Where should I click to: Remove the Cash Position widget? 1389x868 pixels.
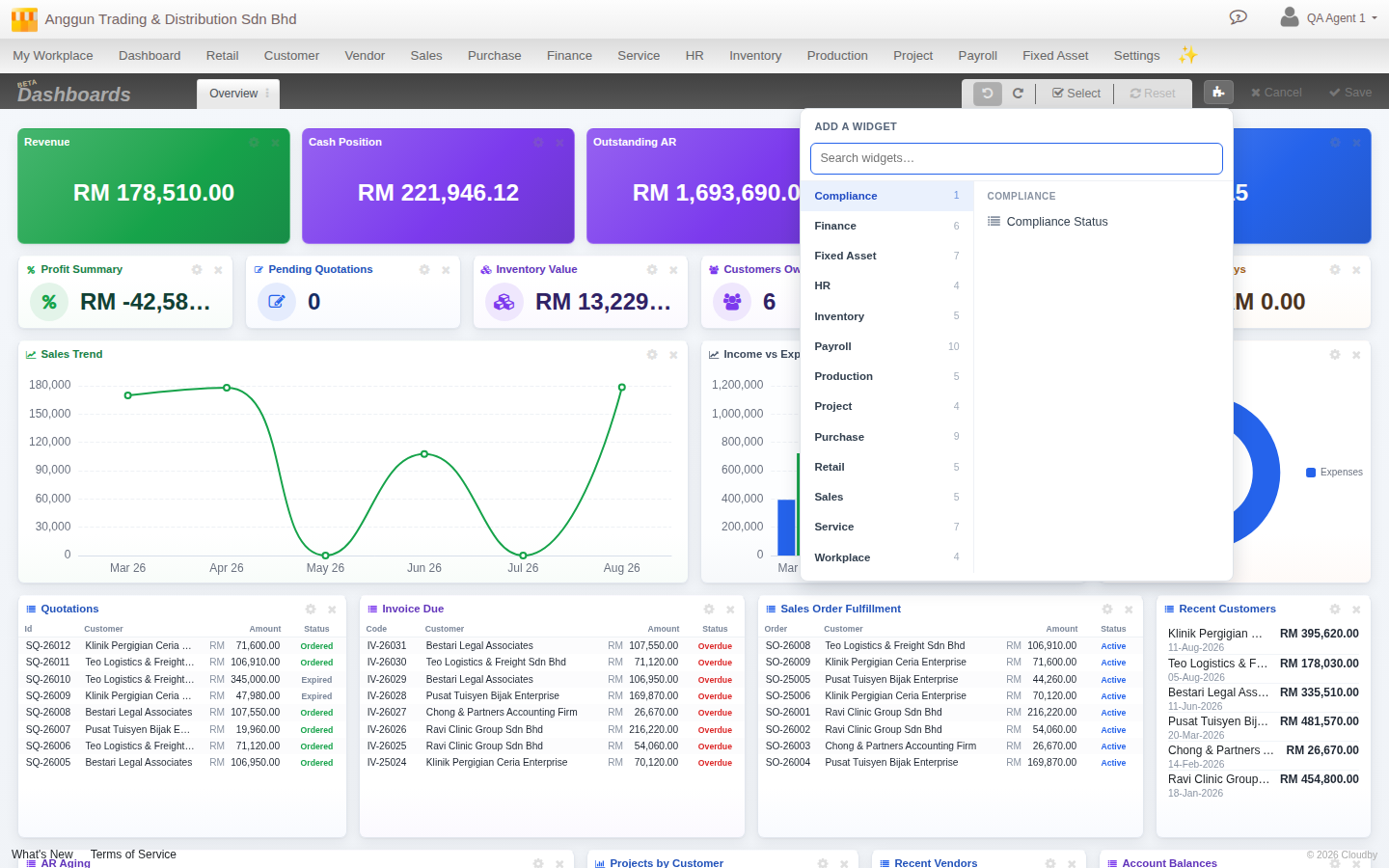(559, 143)
